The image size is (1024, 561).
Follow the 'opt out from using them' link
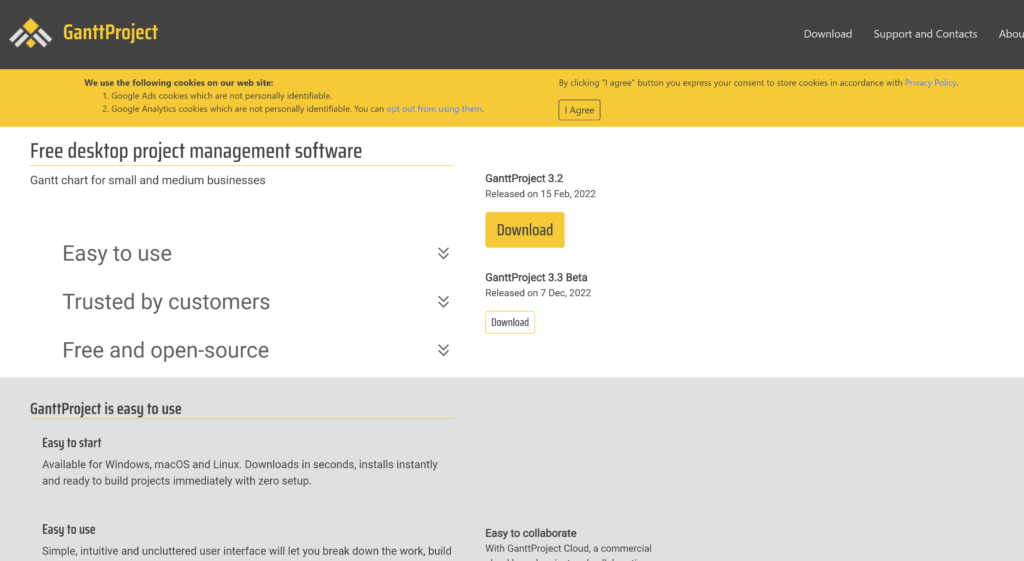[434, 109]
